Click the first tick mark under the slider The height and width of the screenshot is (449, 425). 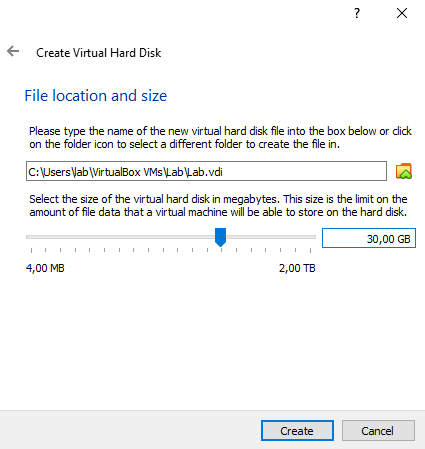point(31,250)
